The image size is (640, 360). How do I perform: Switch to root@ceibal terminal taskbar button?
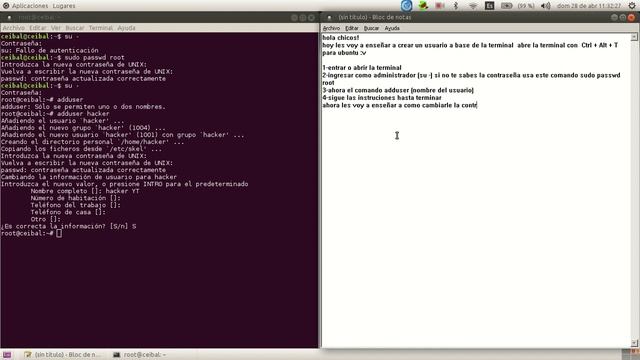pyautogui.click(x=140, y=355)
